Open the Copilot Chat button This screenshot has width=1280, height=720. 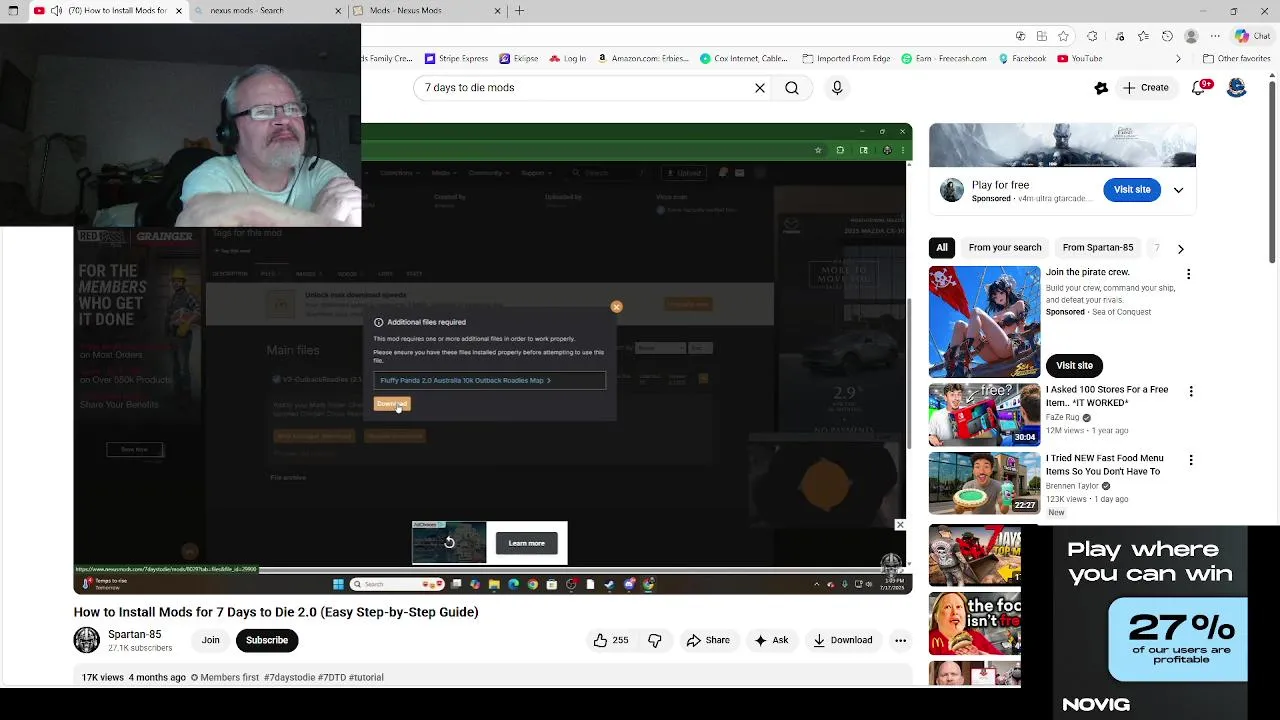pos(1252,36)
